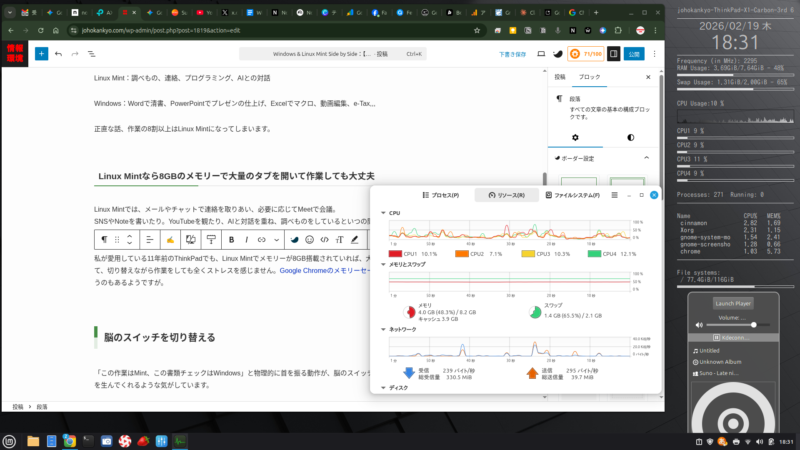This screenshot has height=450, width=800.
Task: Expand the ディスク section
Action: tap(381, 388)
